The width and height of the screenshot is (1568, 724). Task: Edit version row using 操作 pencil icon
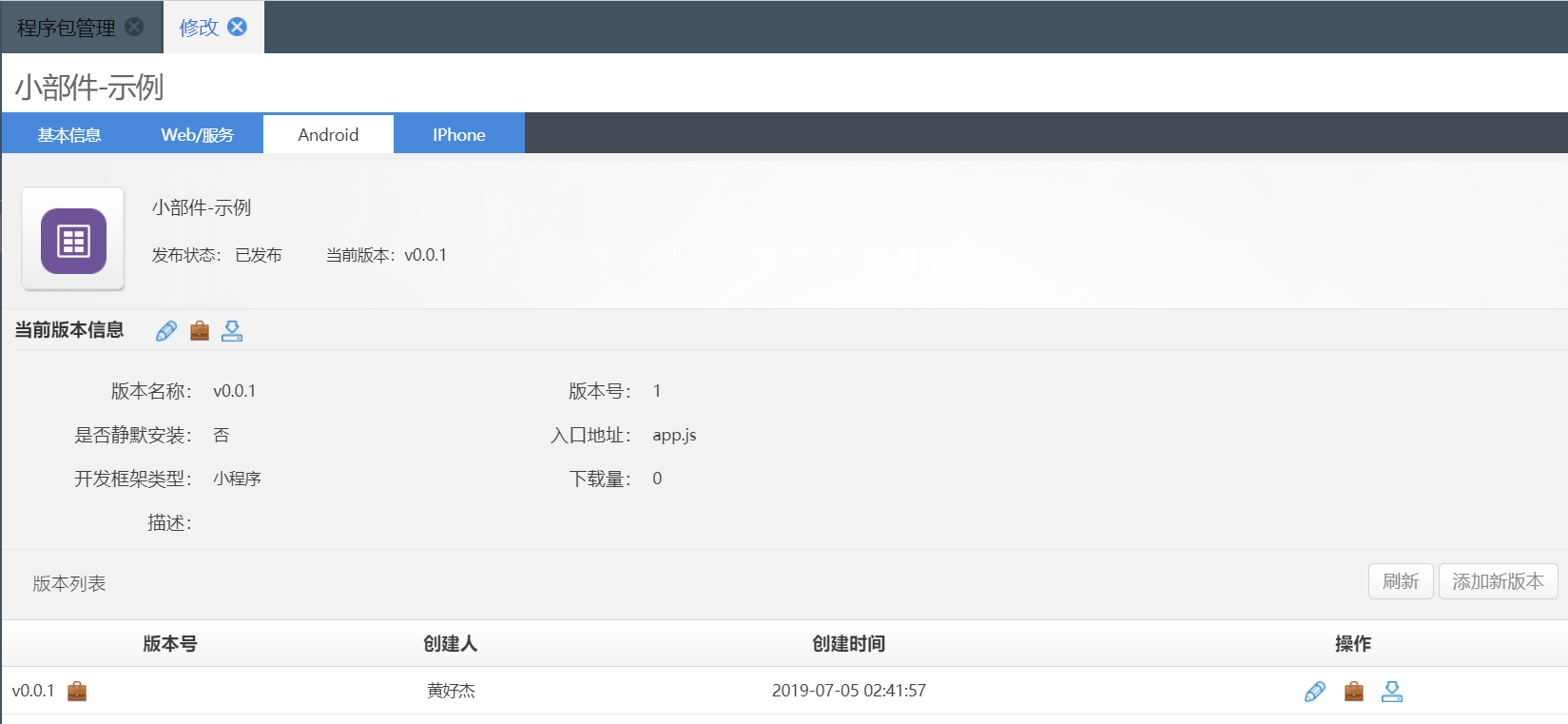[1315, 692]
